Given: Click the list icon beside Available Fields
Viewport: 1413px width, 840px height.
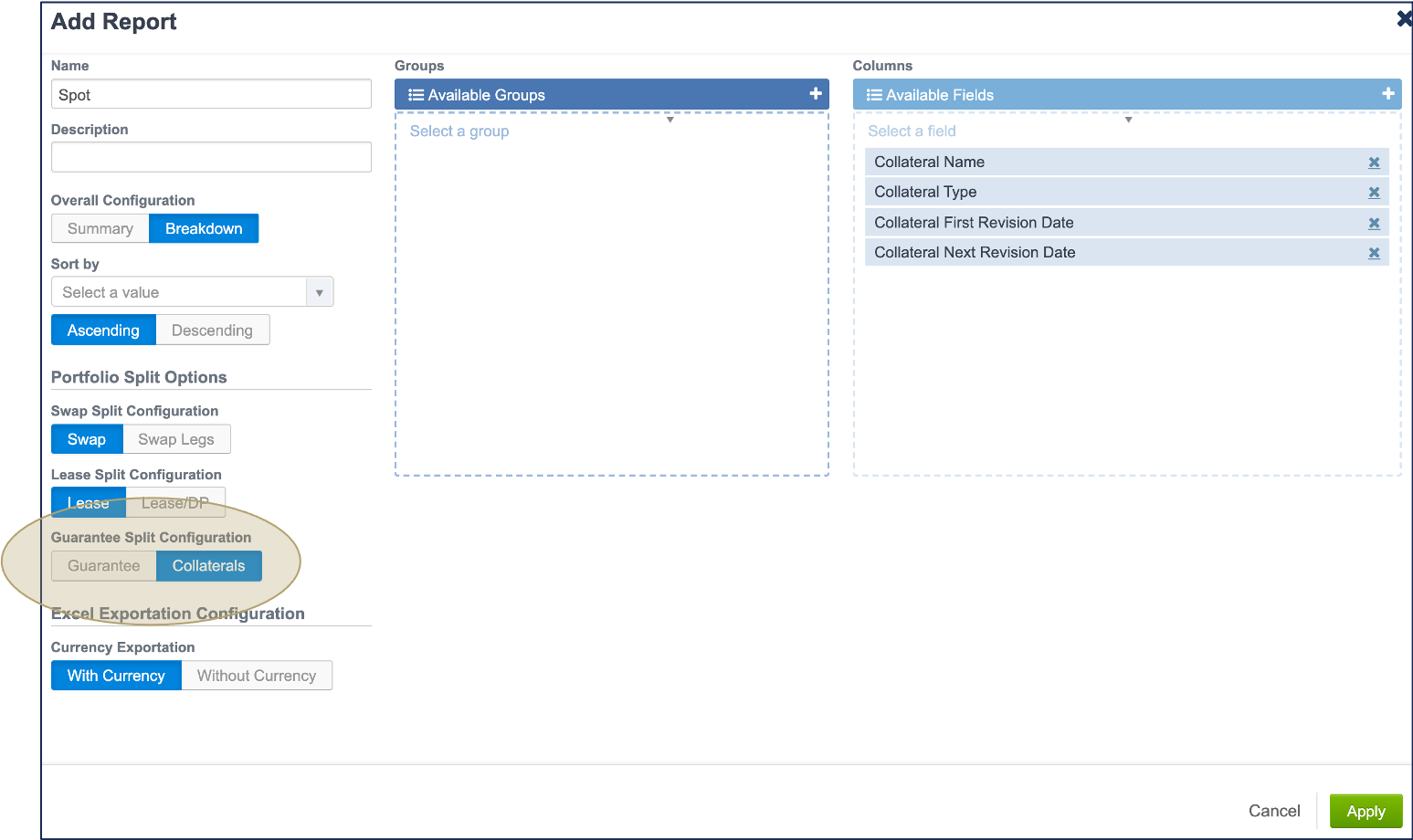Looking at the screenshot, I should pos(874,95).
